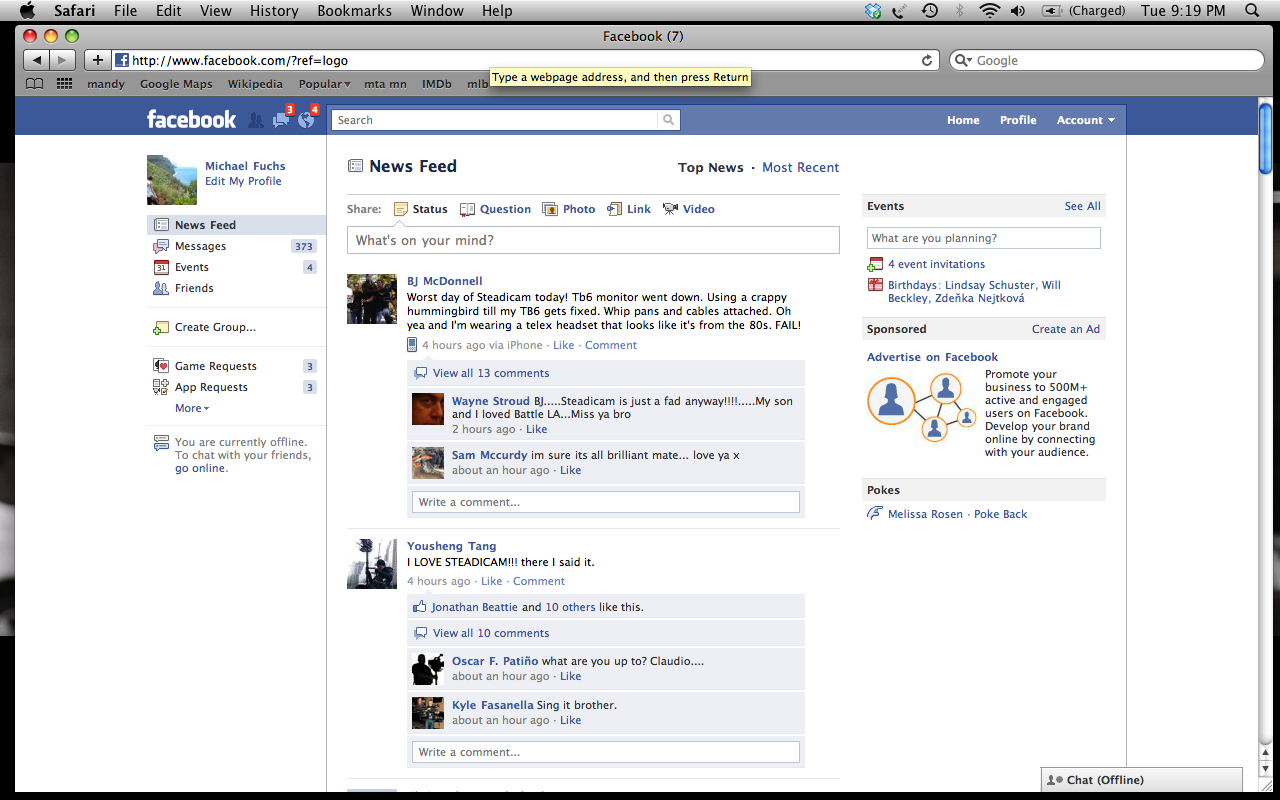Click the Events calendar sidebar icon
Image resolution: width=1280 pixels, height=800 pixels.
pyautogui.click(x=161, y=267)
